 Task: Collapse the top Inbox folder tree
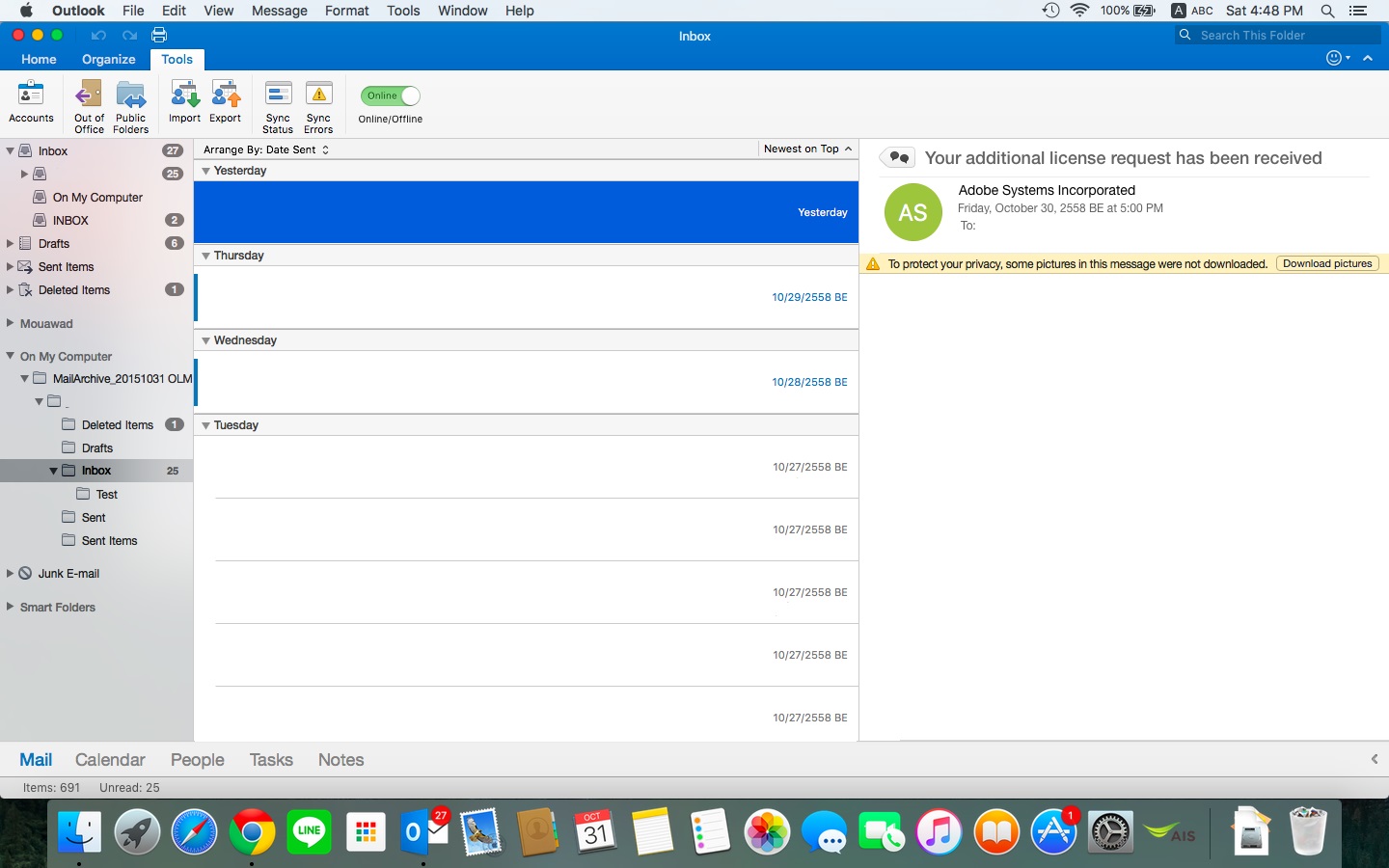[10, 150]
